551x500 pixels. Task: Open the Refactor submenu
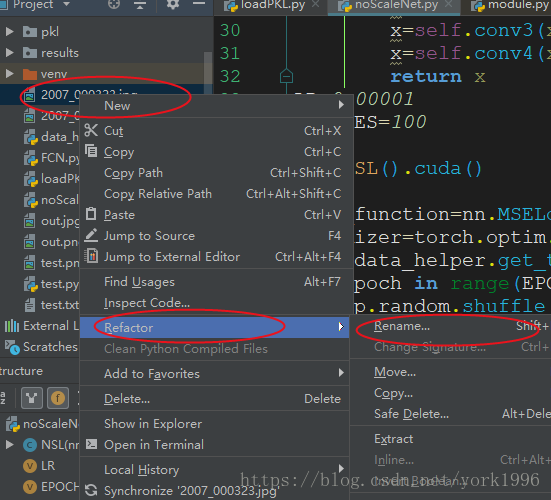[x=215, y=327]
